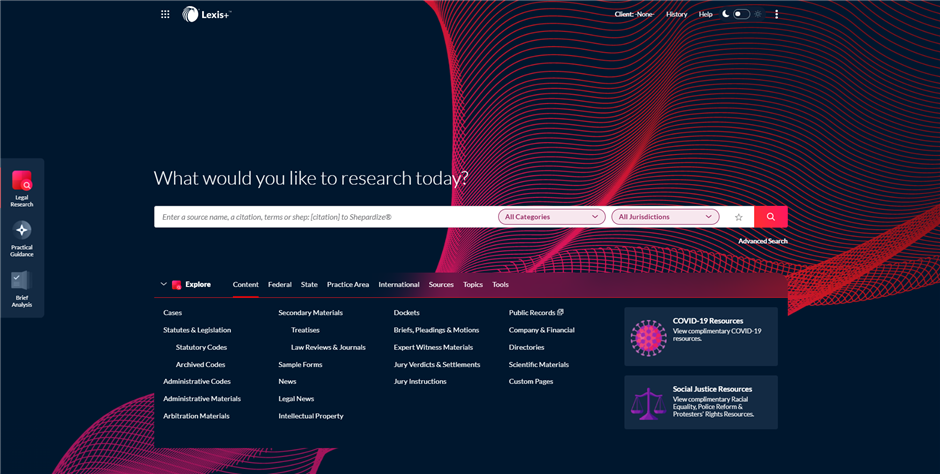Open Directories
The width and height of the screenshot is (940, 474).
526,348
